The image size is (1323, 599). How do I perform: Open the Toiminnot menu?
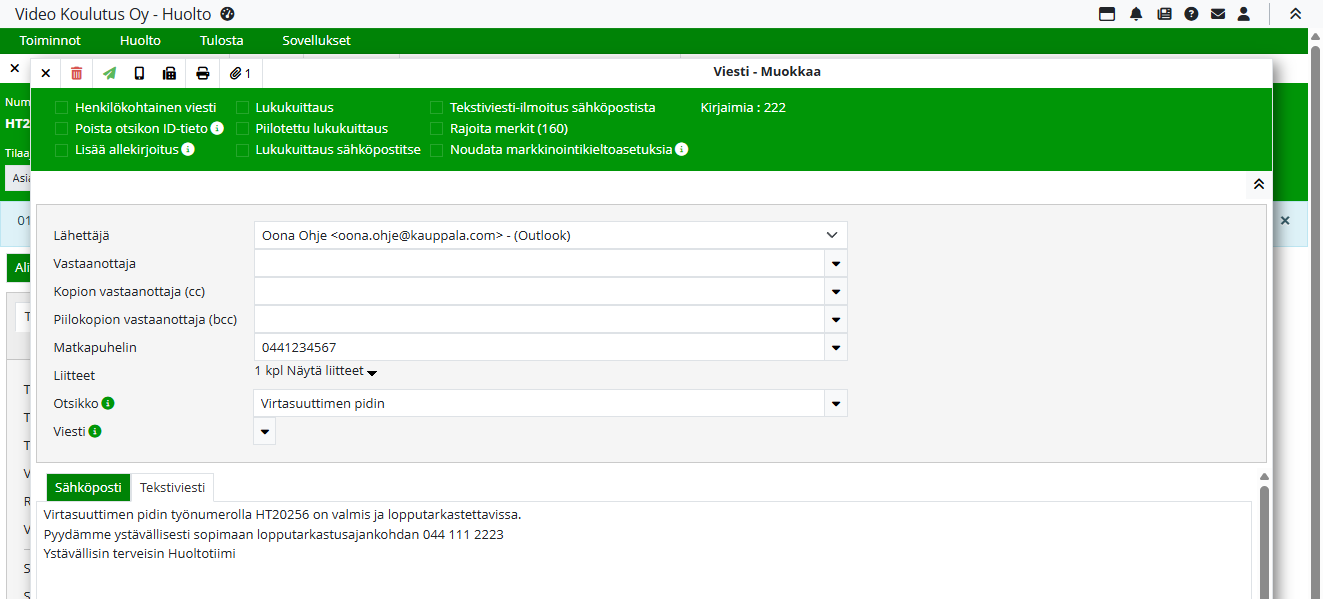[x=50, y=41]
